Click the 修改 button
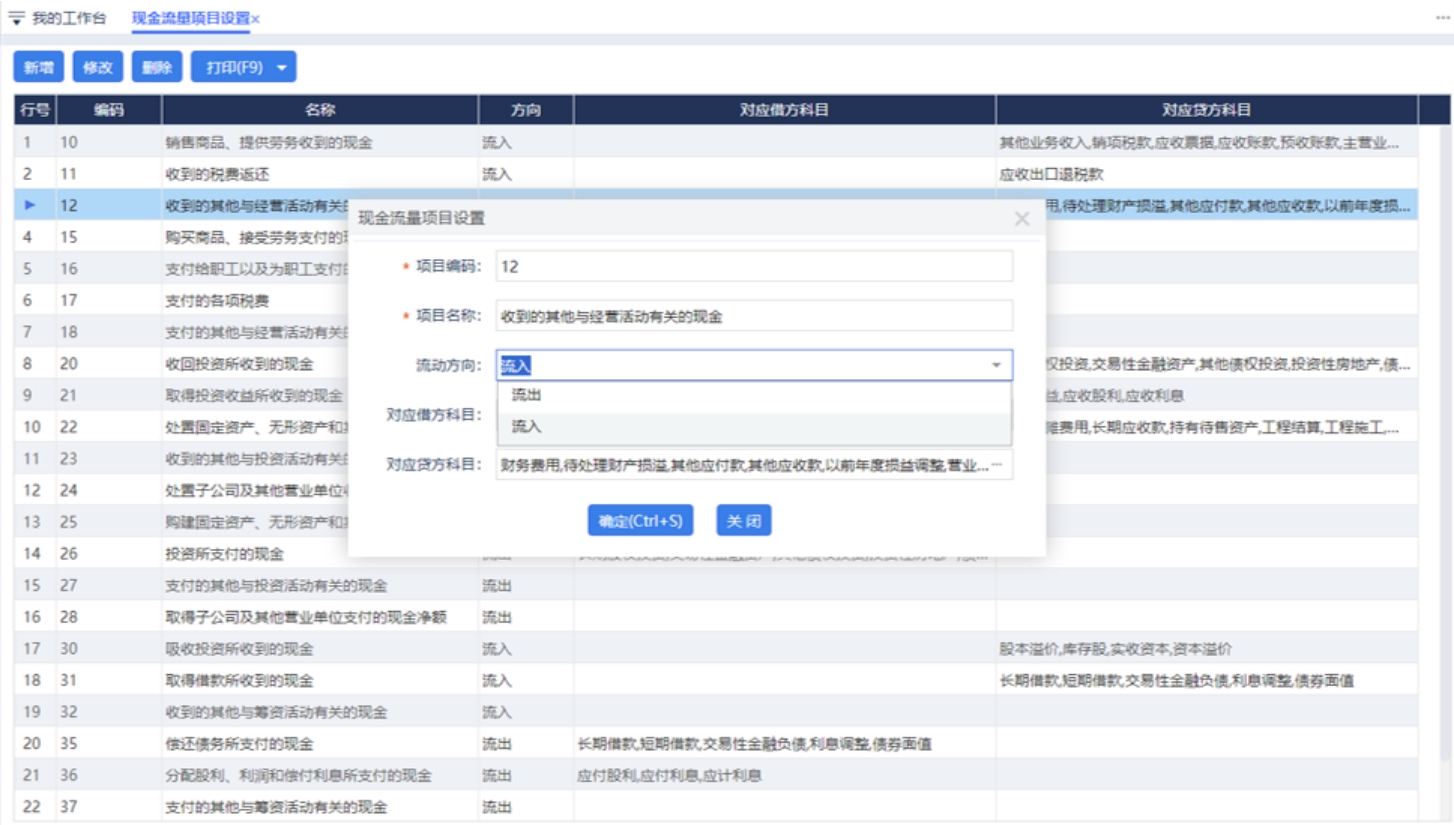This screenshot has width=1454, height=825. (x=98, y=68)
